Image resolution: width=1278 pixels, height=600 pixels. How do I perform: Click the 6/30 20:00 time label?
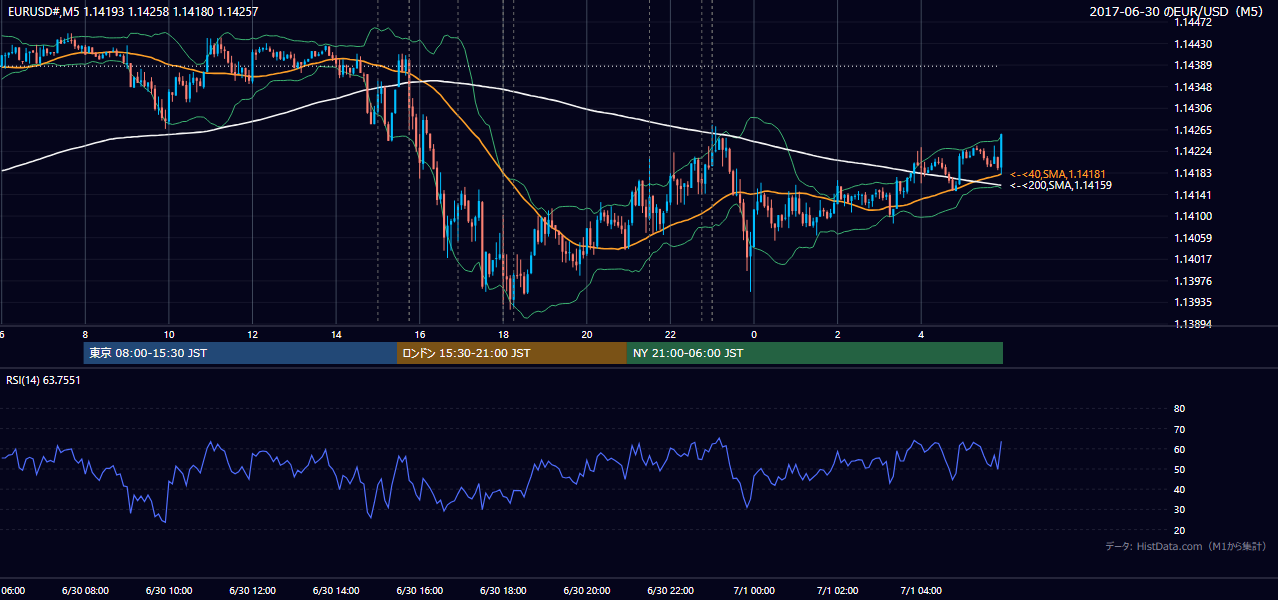click(x=587, y=591)
